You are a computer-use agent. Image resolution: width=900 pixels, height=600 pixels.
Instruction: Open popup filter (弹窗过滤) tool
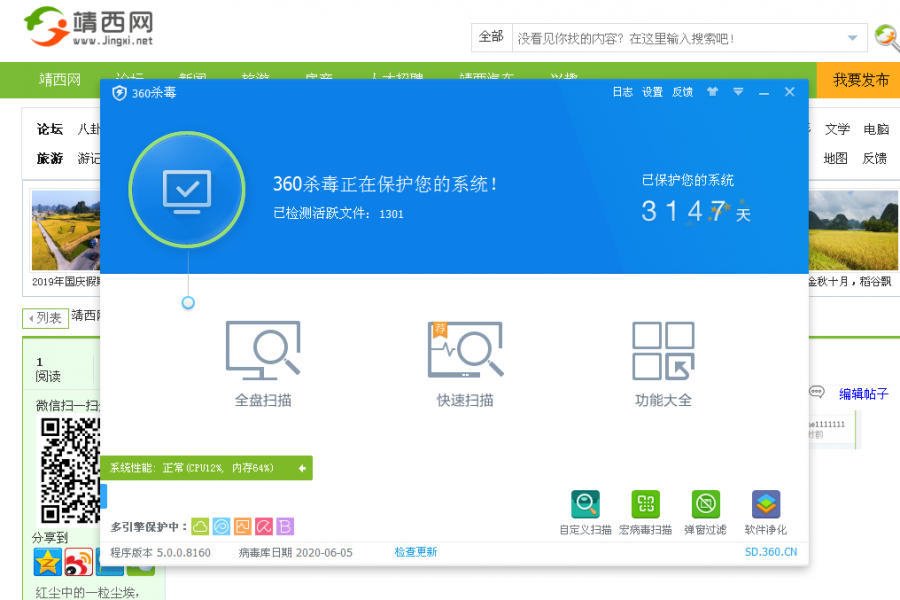[705, 513]
